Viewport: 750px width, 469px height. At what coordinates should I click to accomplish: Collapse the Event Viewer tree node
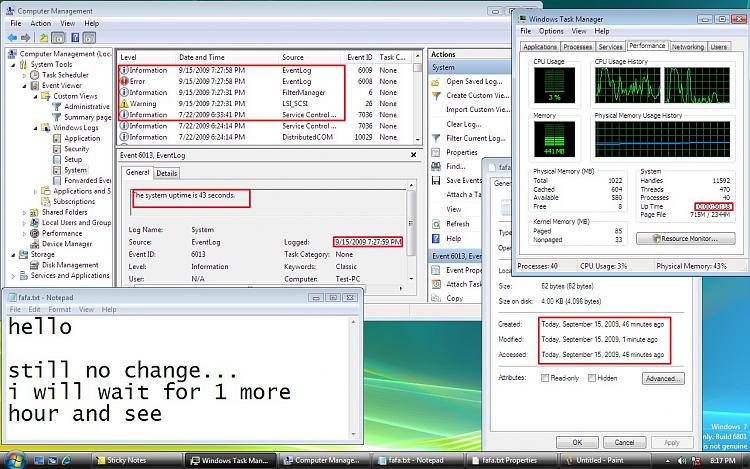[24, 86]
